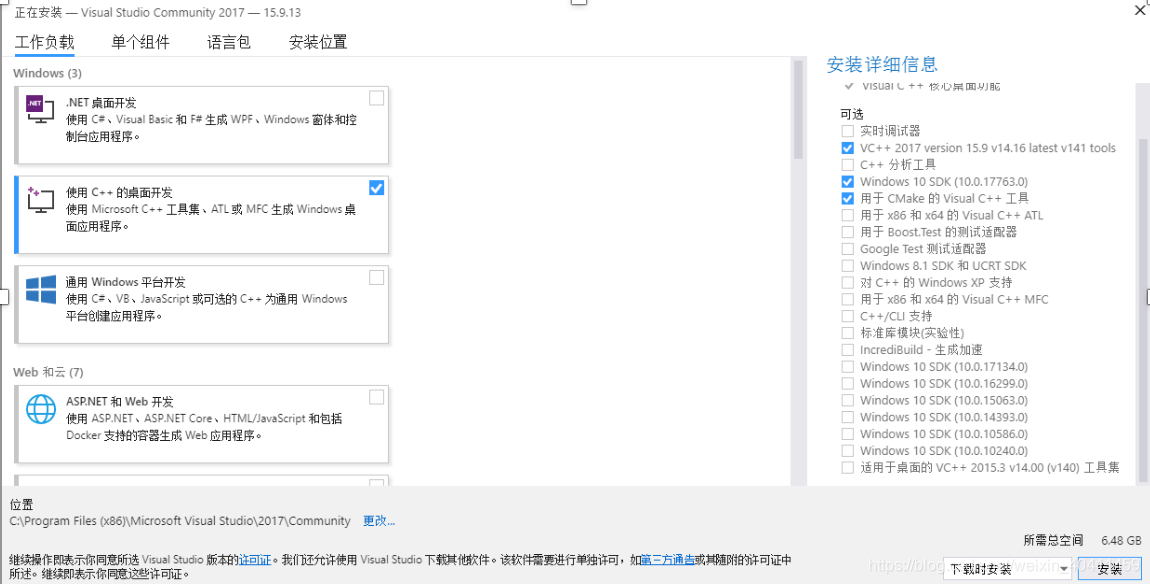Check Google Test 测试适配器

coord(847,249)
